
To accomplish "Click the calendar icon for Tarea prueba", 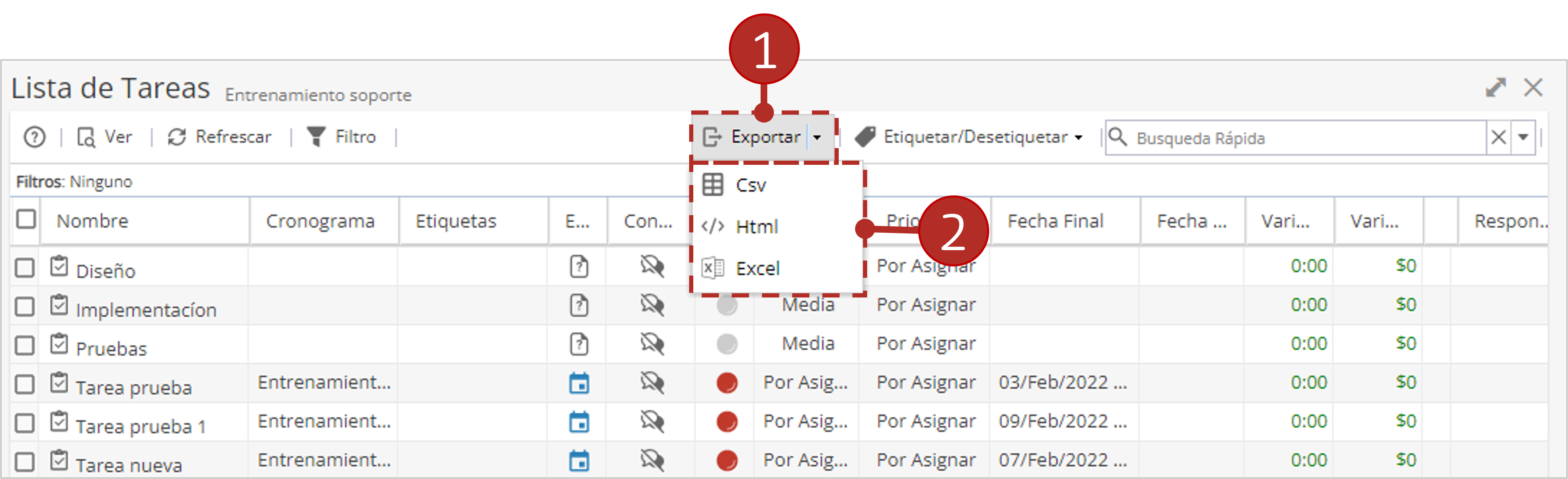I will click(x=579, y=383).
